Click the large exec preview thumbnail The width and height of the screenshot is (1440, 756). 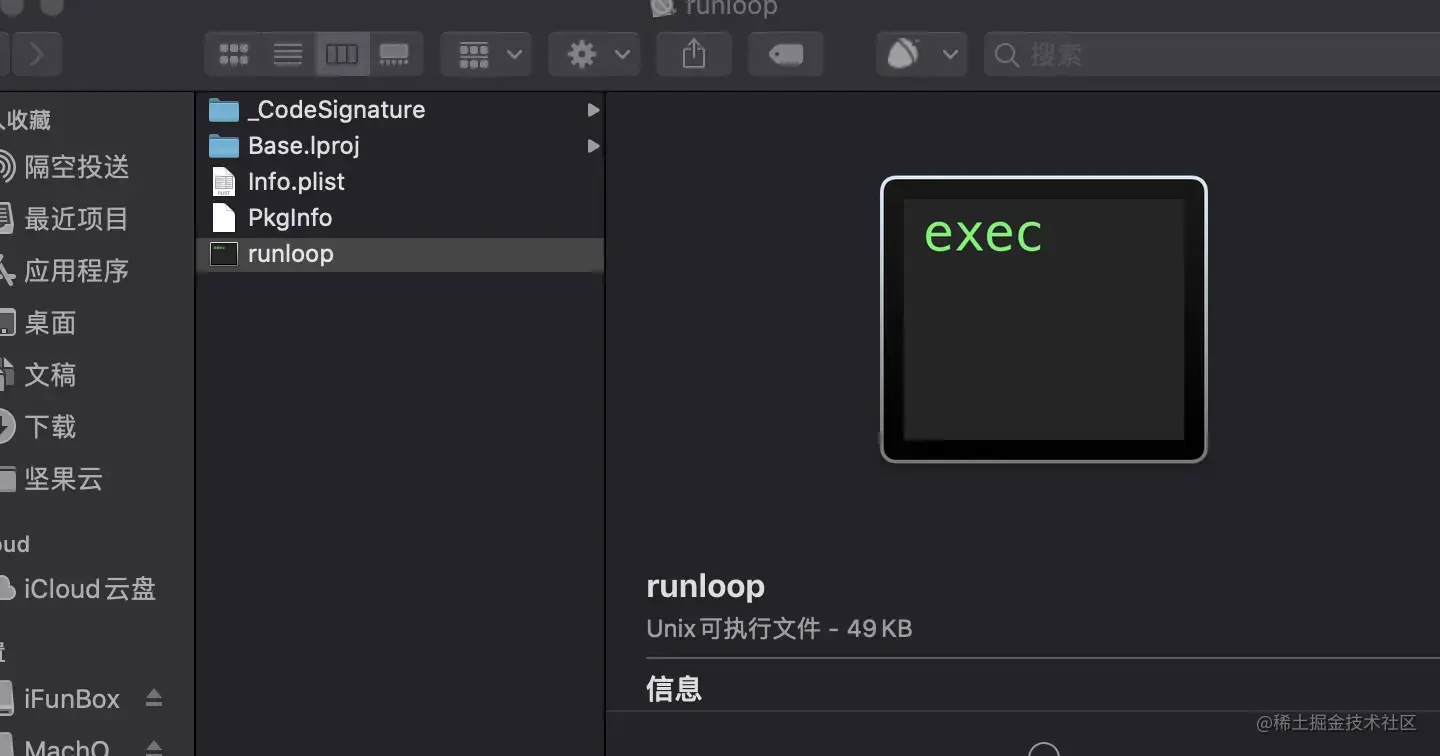tap(1044, 319)
